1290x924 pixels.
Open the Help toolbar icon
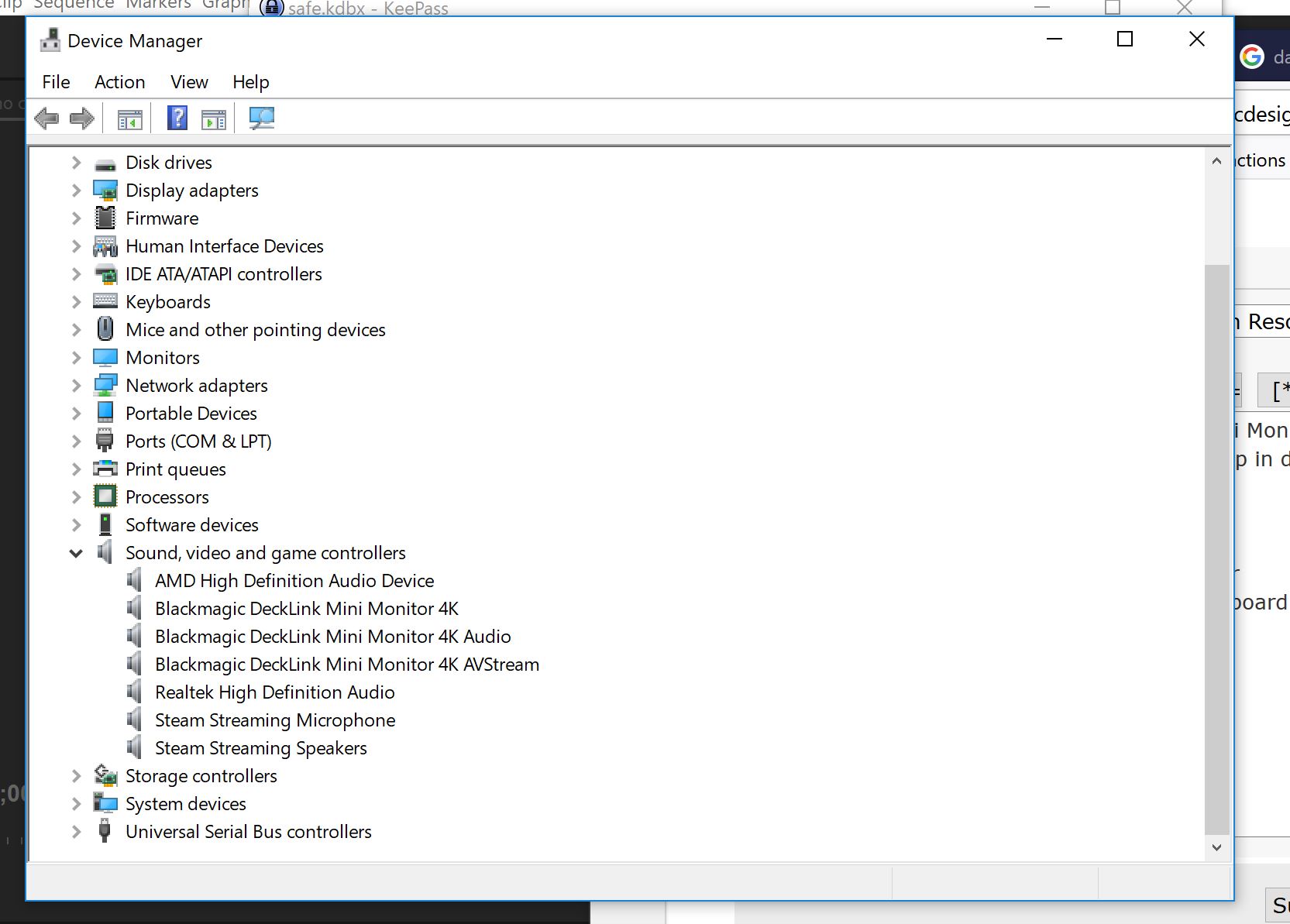[177, 119]
